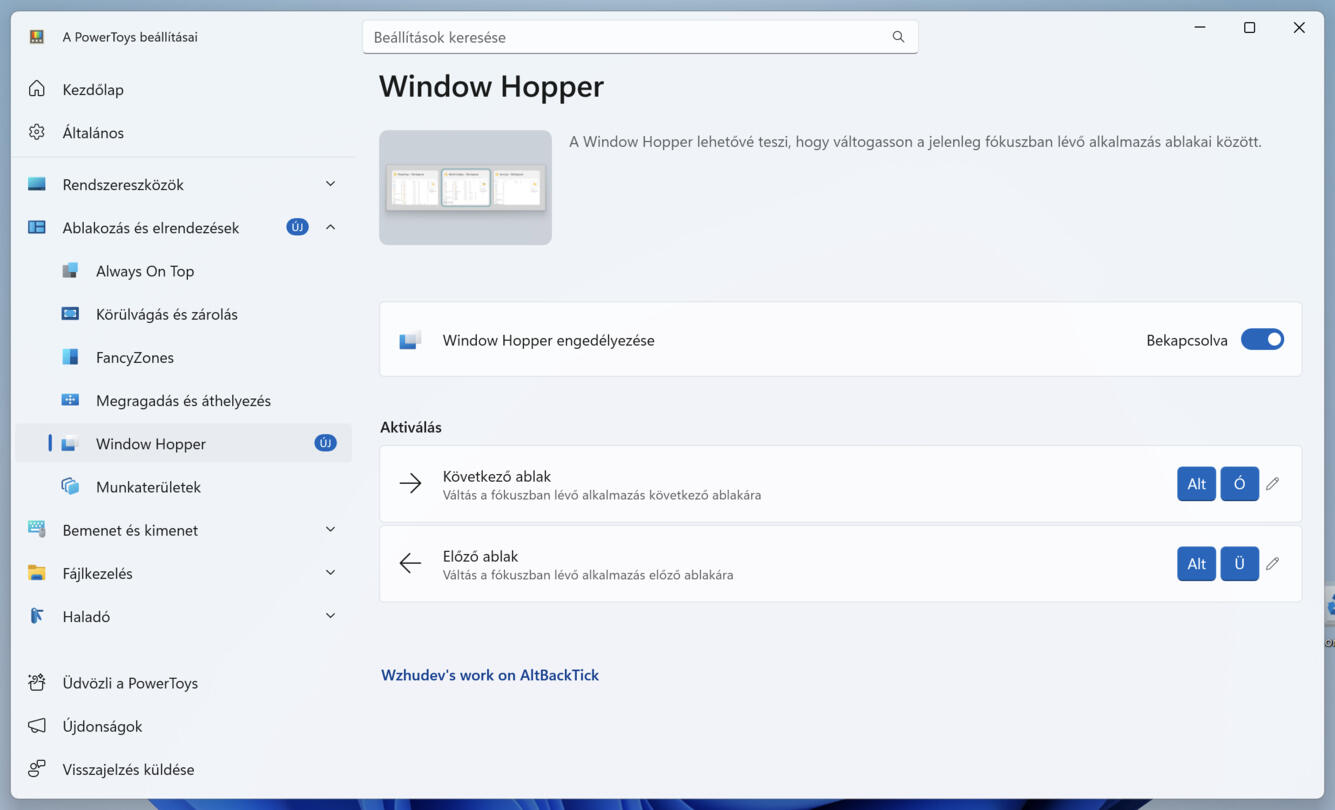Image resolution: width=1335 pixels, height=810 pixels.
Task: Click the Aktiválás section heading
Action: 411,427
